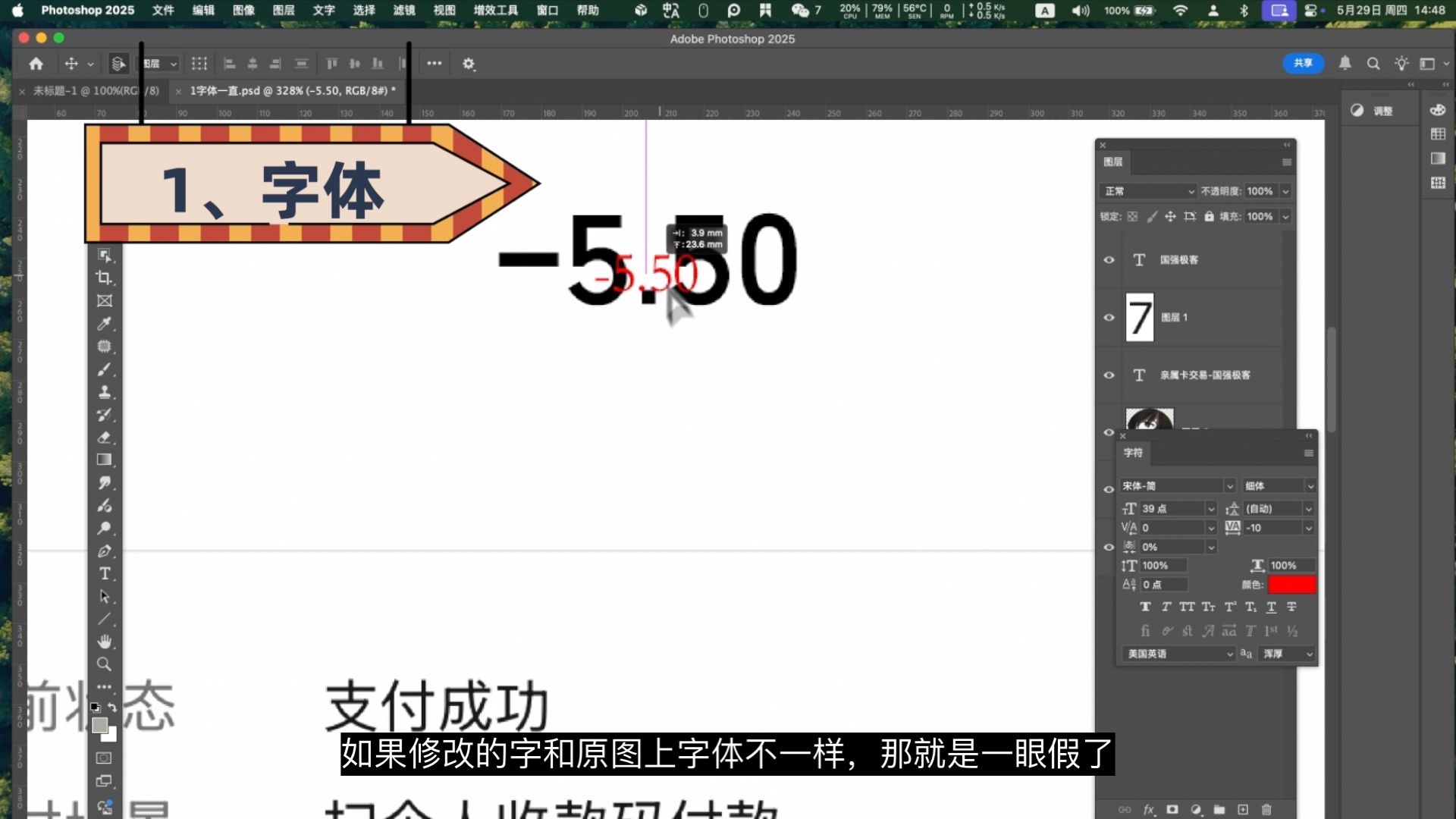Open the 窗口 menu
The height and width of the screenshot is (819, 1456).
click(548, 10)
